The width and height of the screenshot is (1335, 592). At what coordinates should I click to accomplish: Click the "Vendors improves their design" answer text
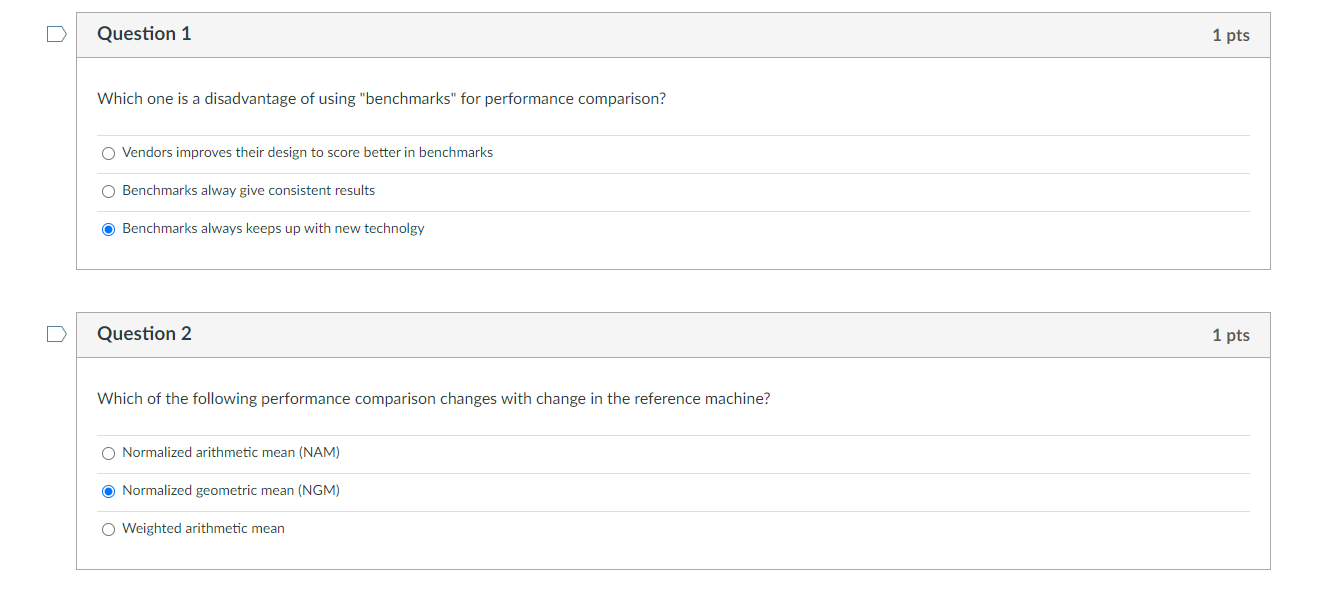tap(307, 153)
